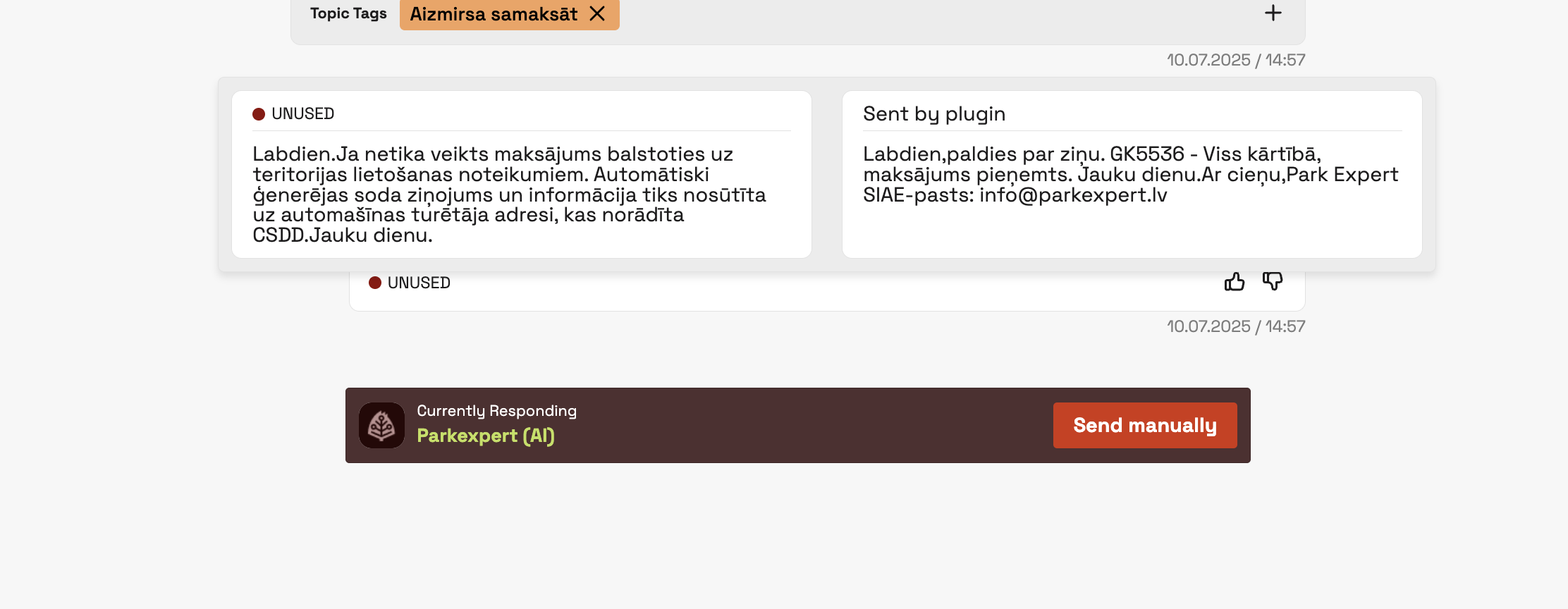Click the lower UNUSED status label
The height and width of the screenshot is (609, 1568).
419,283
